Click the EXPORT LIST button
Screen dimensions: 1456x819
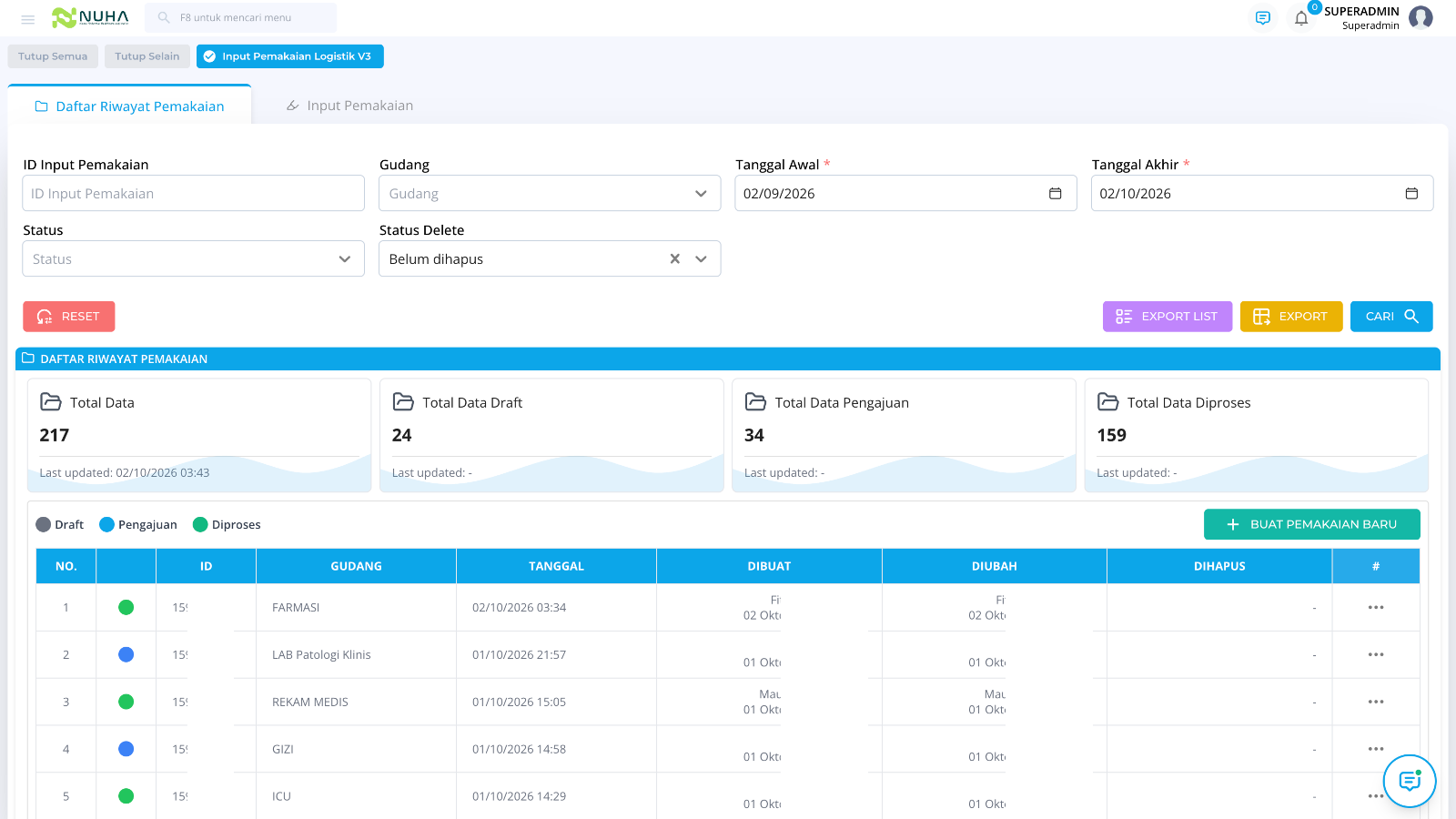[x=1168, y=317]
